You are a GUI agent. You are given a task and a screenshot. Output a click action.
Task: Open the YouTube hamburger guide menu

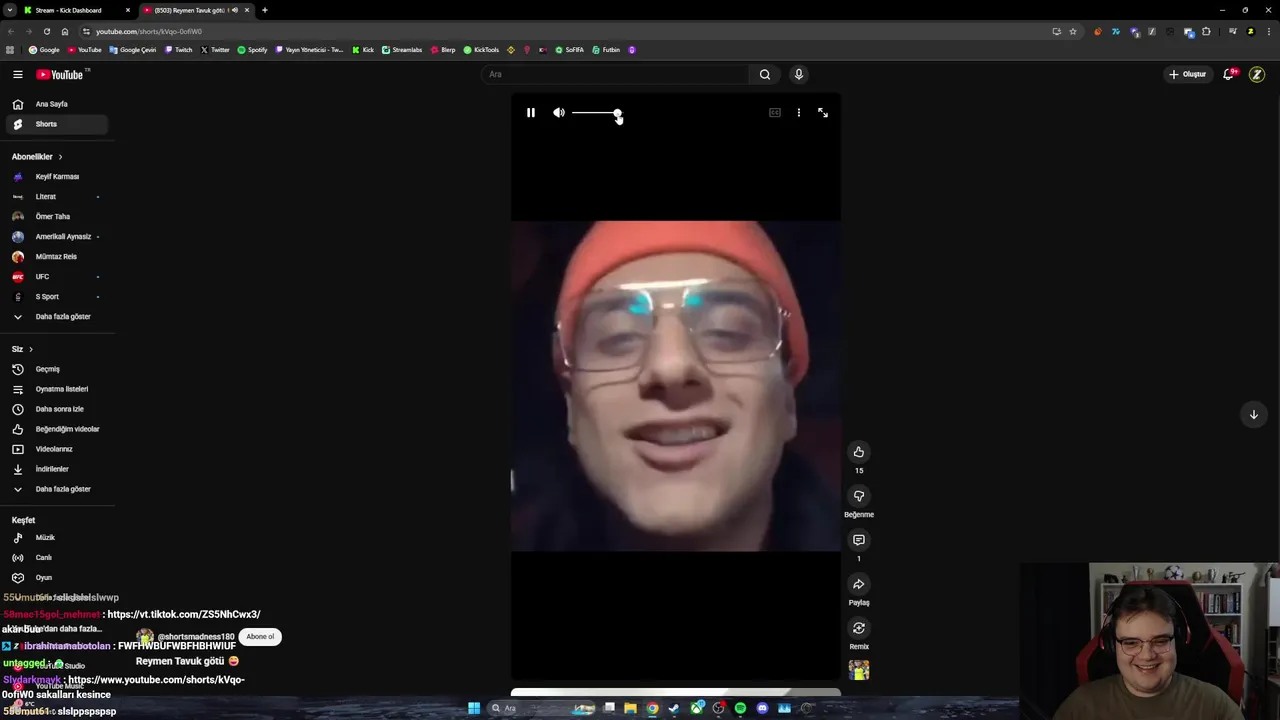(18, 74)
